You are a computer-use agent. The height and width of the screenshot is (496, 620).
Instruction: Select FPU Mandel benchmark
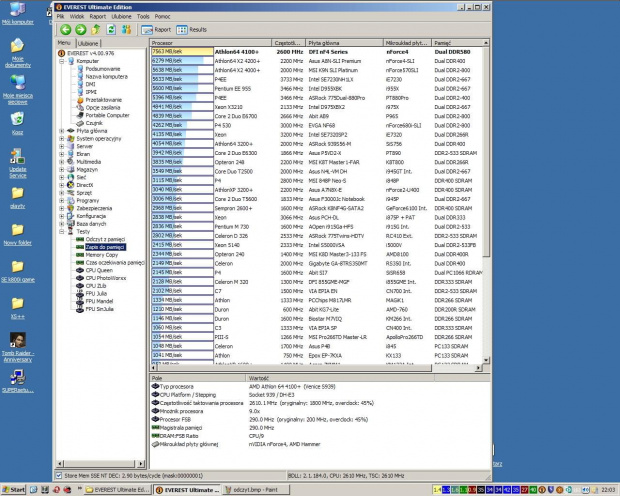[99, 301]
